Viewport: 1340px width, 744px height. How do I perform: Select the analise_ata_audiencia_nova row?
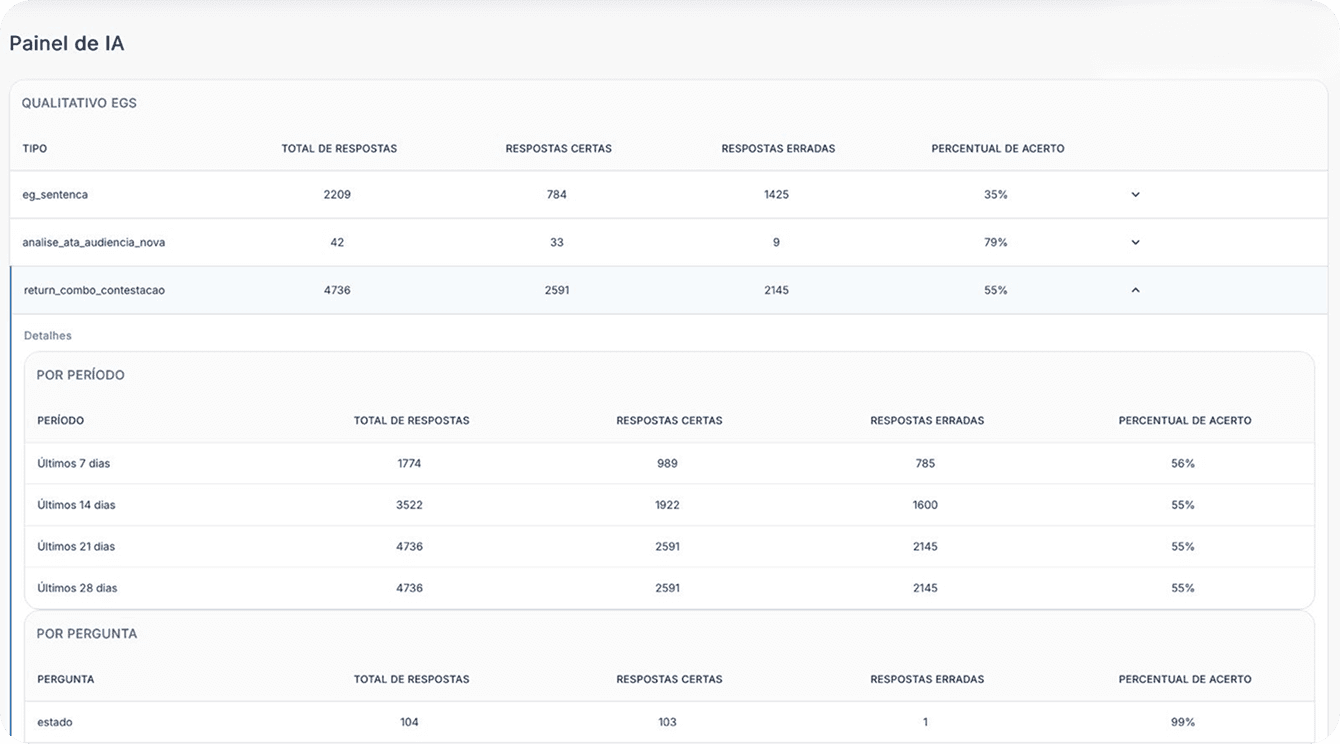[669, 242]
